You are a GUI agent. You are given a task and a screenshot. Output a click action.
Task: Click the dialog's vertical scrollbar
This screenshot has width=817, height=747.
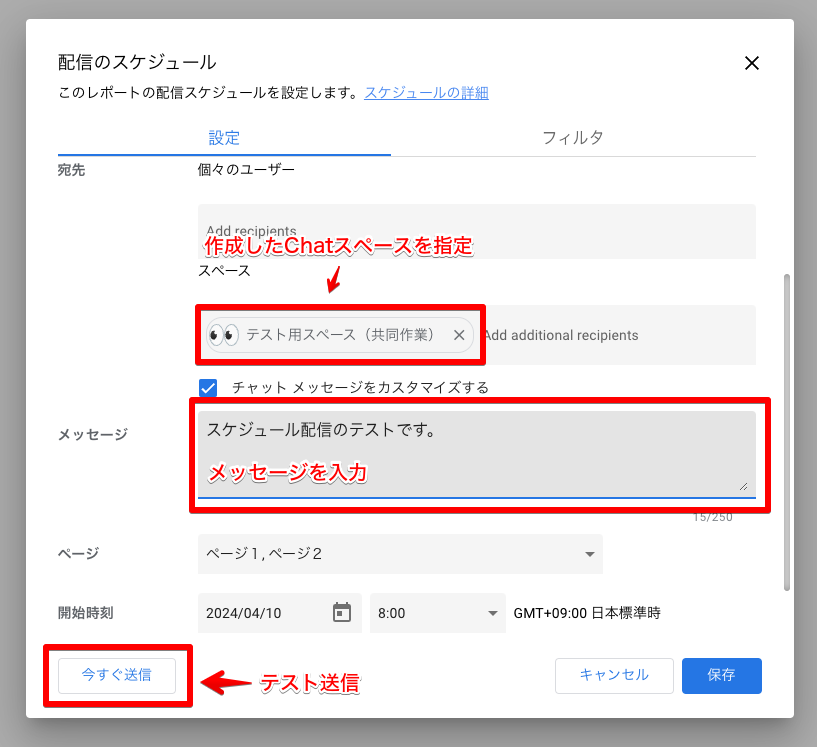point(787,430)
